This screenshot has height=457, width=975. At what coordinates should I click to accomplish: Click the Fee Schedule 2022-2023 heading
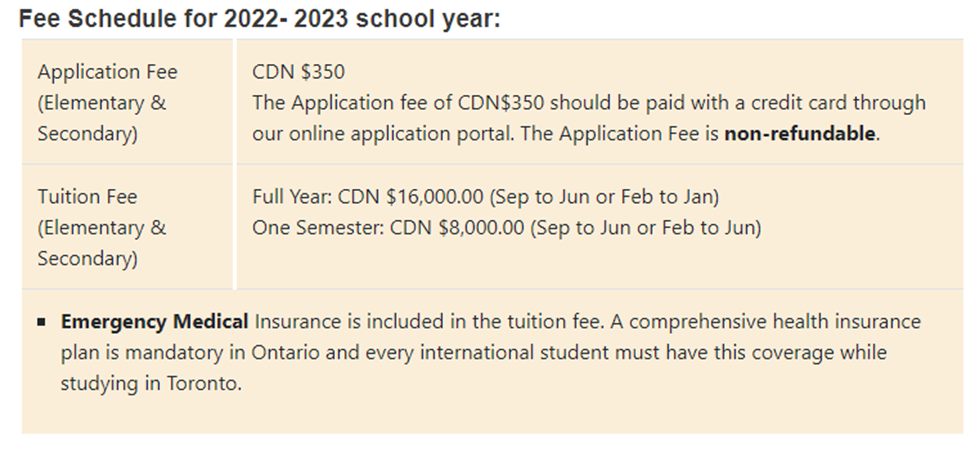coord(259,19)
